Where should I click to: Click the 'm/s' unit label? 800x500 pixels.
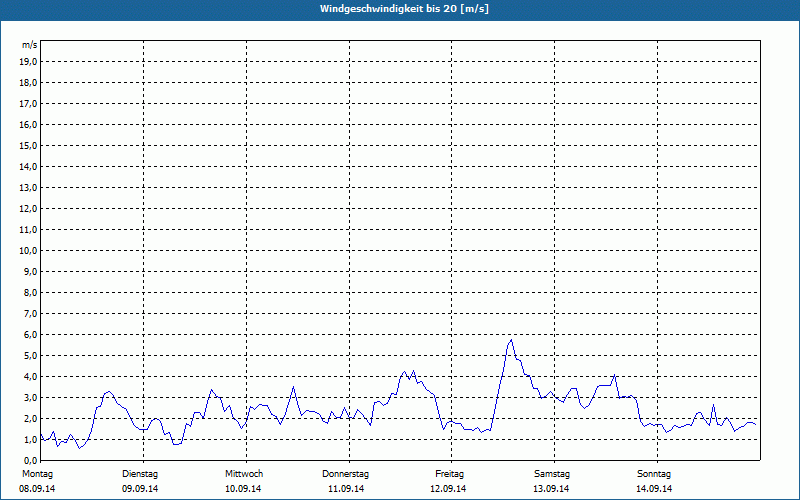[29, 45]
